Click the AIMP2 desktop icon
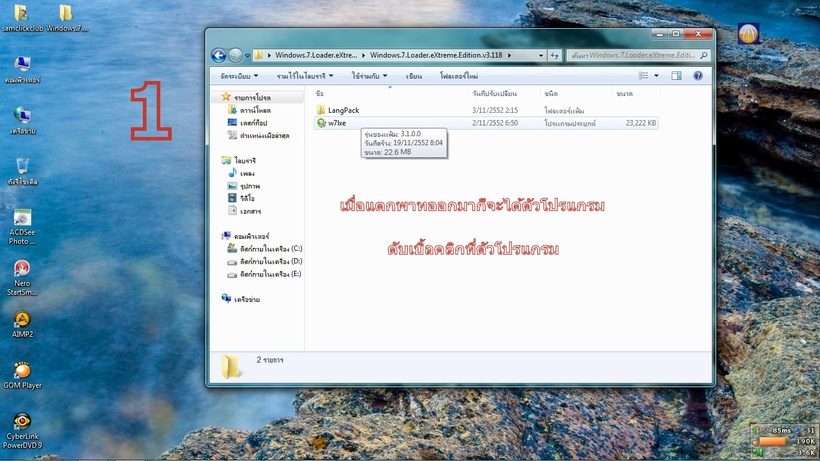820x461 pixels. pos(22,324)
